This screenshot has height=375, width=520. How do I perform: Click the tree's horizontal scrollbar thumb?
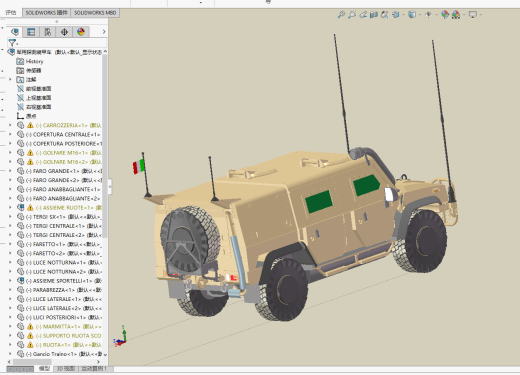click(x=32, y=362)
